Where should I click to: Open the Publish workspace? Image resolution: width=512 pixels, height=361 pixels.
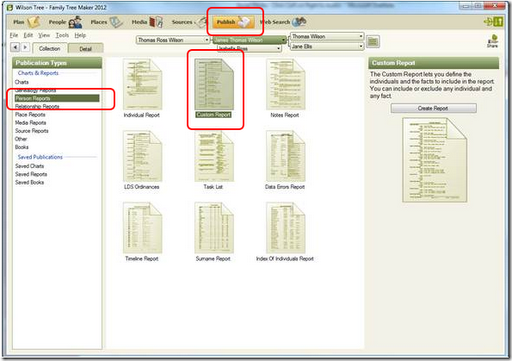[233, 22]
